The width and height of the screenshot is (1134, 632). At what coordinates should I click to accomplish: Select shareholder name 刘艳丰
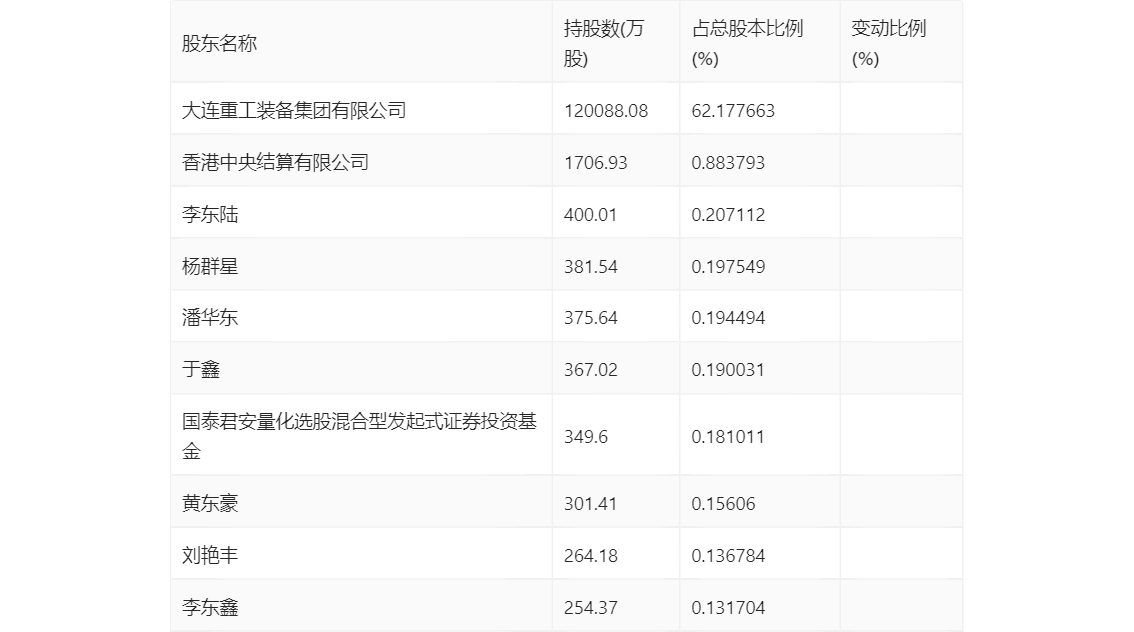(210, 556)
